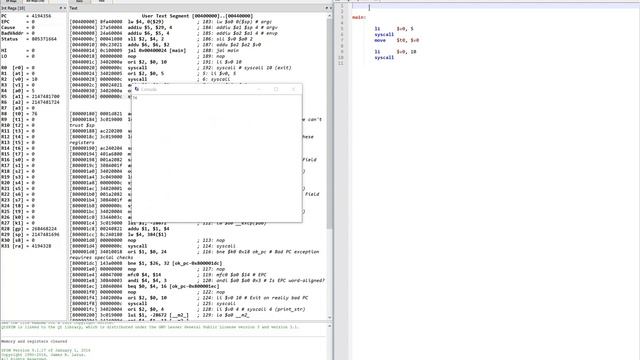Screen dimensions: 640x360
Task: Click the li $v0, 5 line in the editor
Action: [x=394, y=29]
